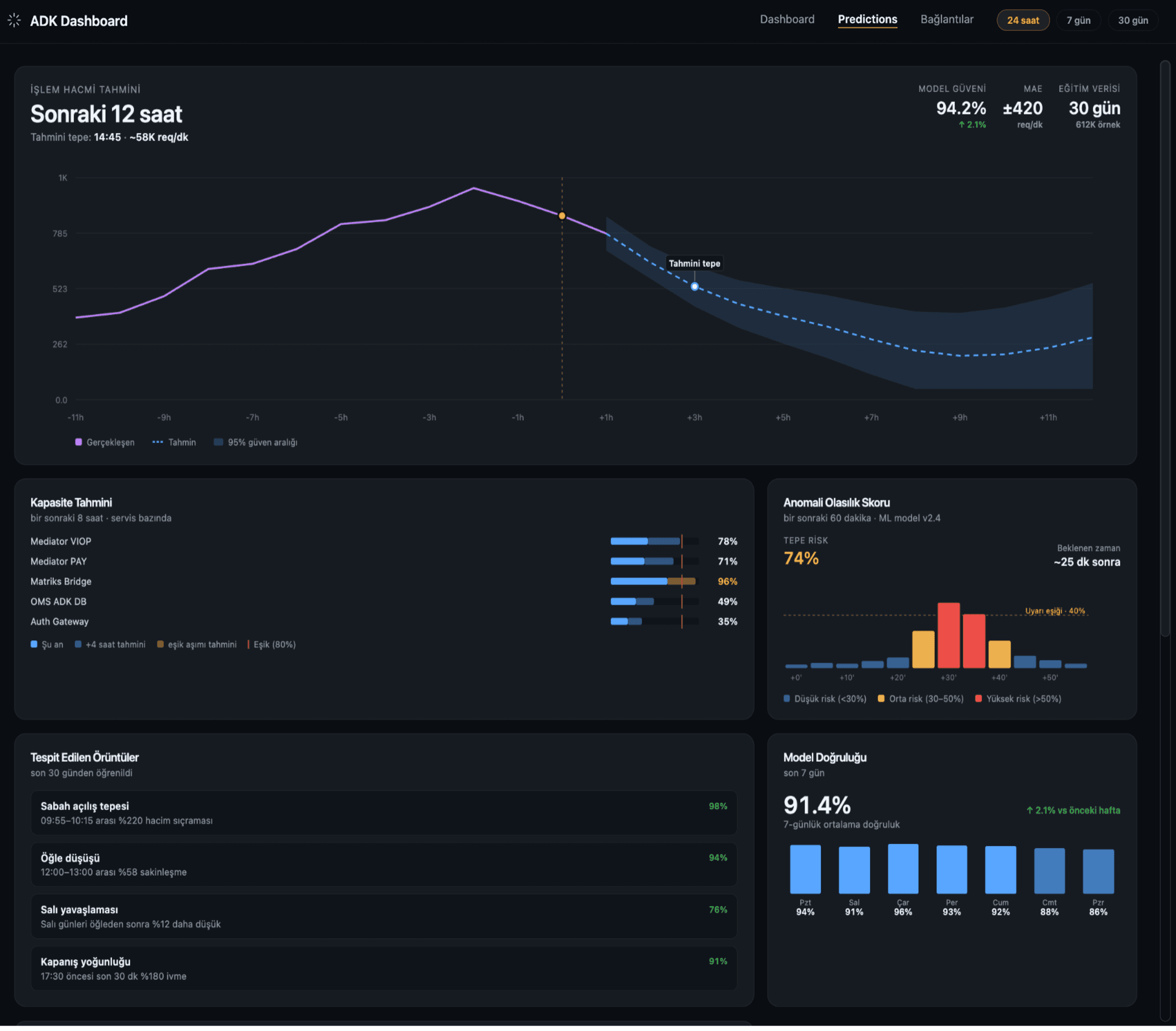Click the Auth Gateway capacity bar
The image size is (1176, 1031).
point(654,622)
